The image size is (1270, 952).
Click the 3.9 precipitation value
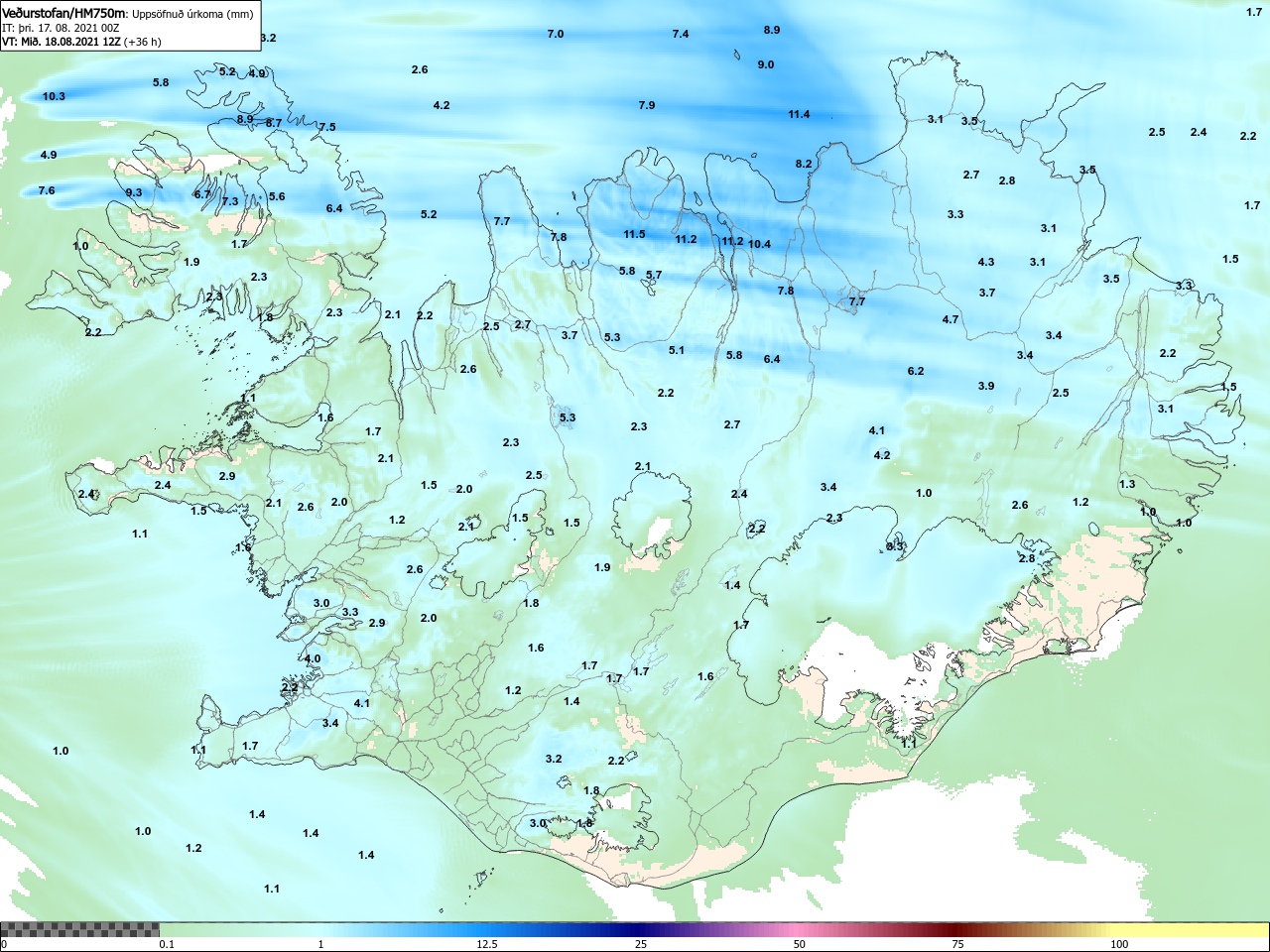tap(986, 386)
